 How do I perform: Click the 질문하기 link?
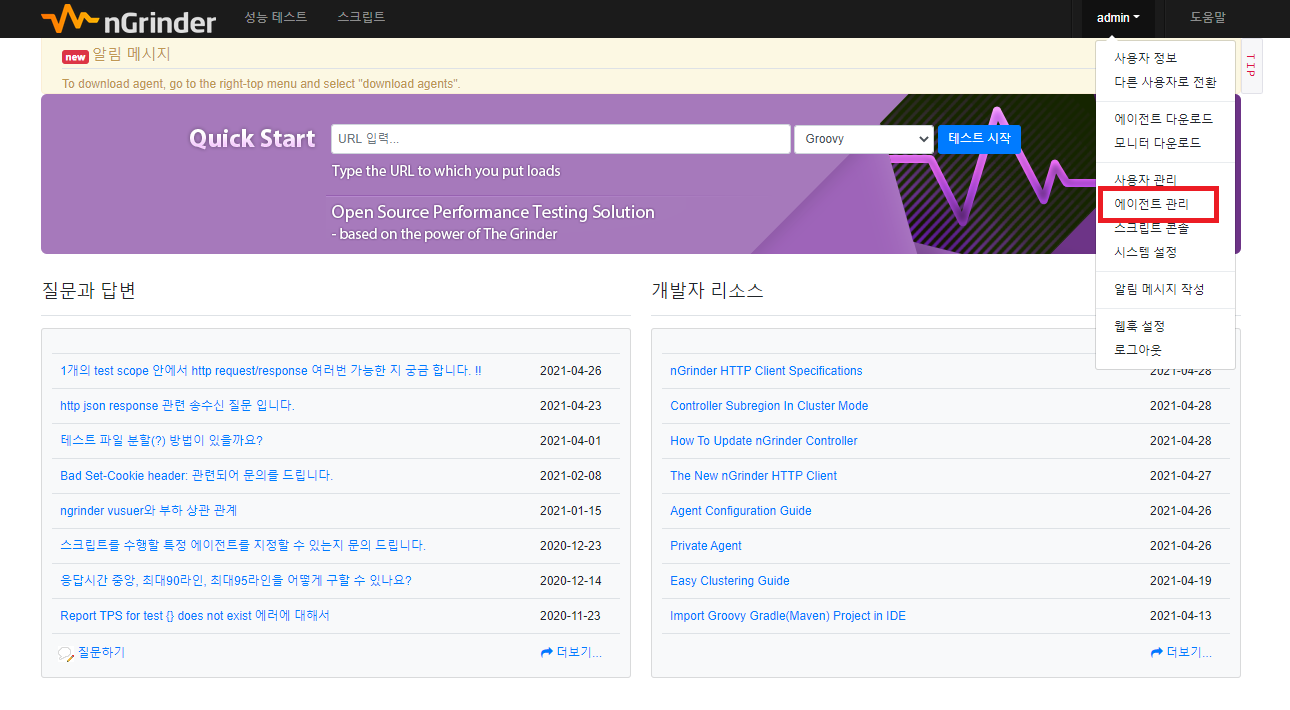[x=101, y=653]
